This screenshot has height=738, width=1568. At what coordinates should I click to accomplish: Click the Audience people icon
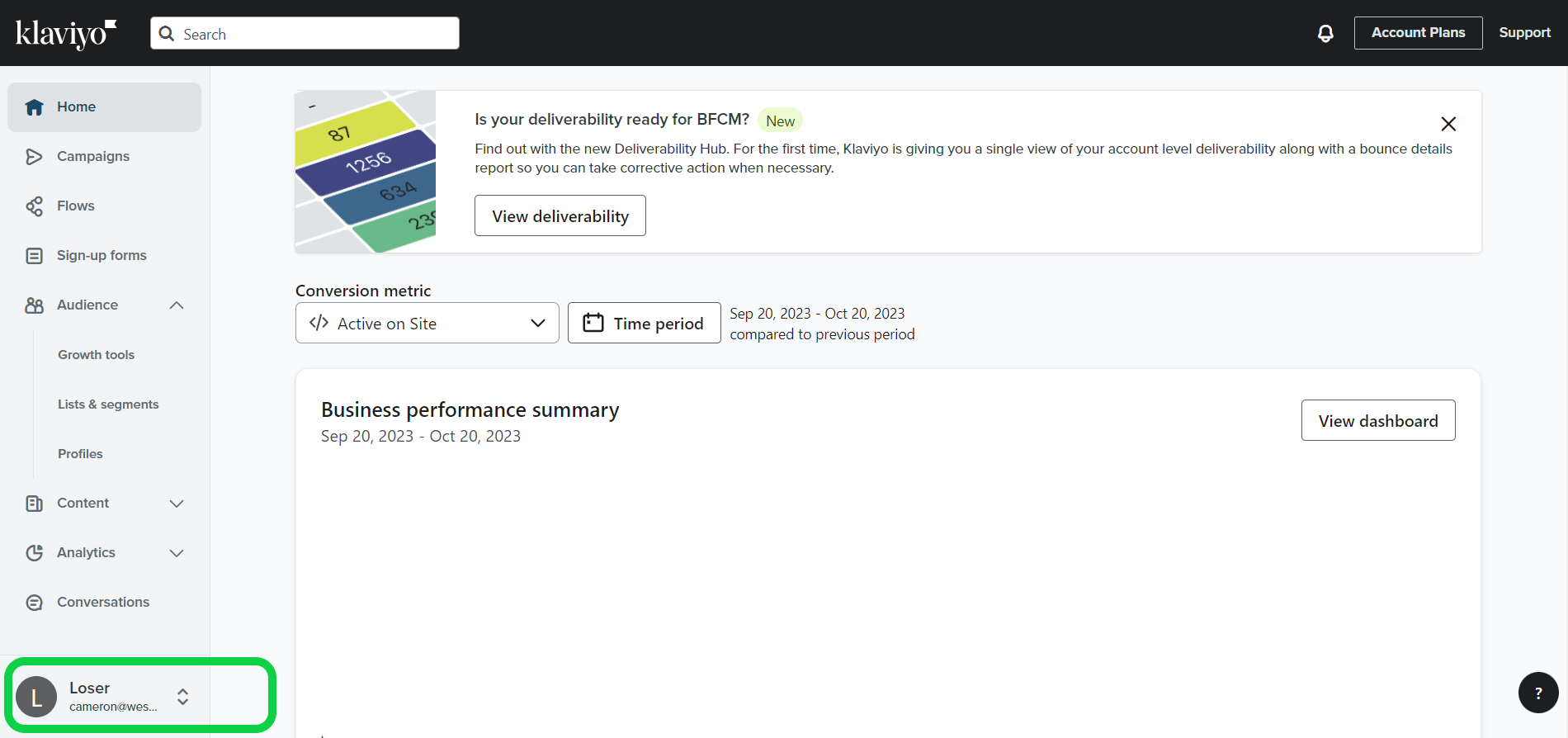tap(34, 305)
